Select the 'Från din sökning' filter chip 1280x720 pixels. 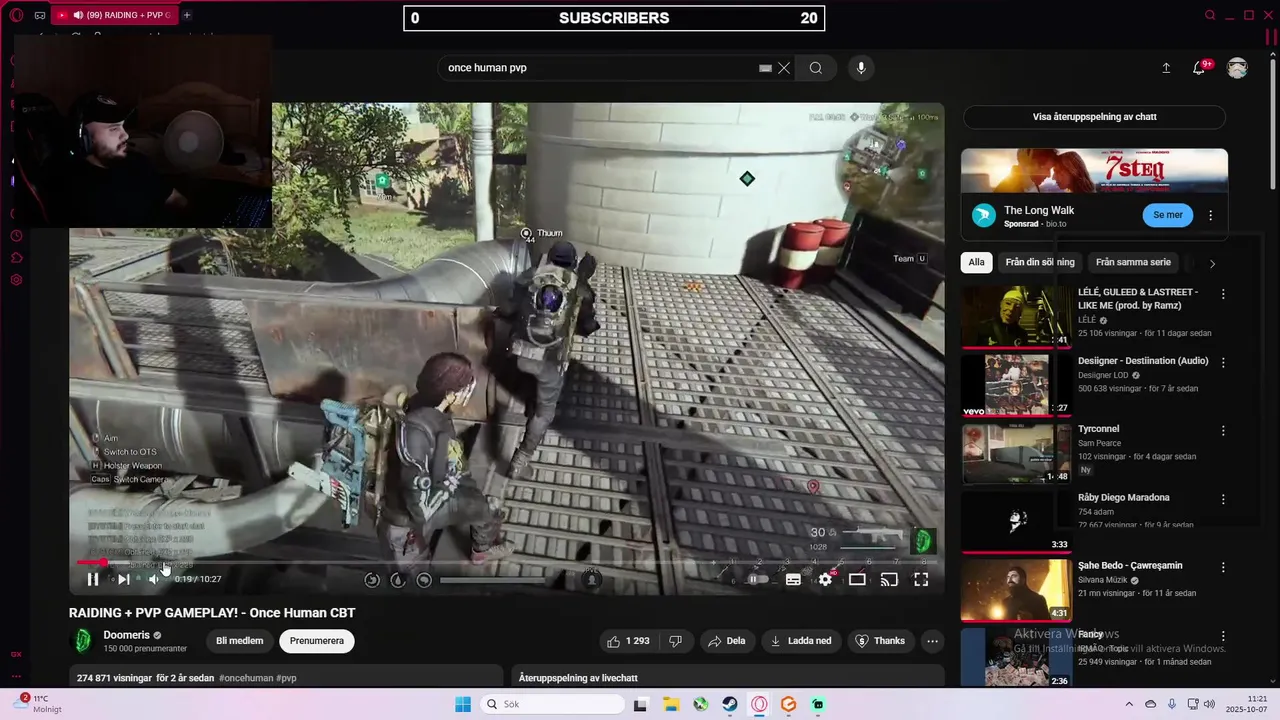point(1040,263)
